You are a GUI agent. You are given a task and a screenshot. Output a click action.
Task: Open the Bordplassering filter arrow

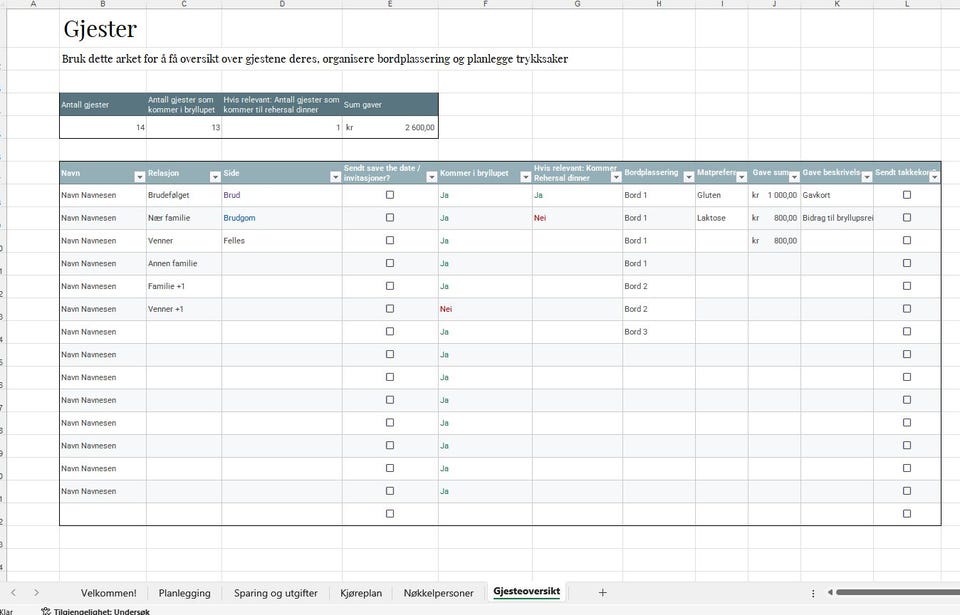coord(688,177)
